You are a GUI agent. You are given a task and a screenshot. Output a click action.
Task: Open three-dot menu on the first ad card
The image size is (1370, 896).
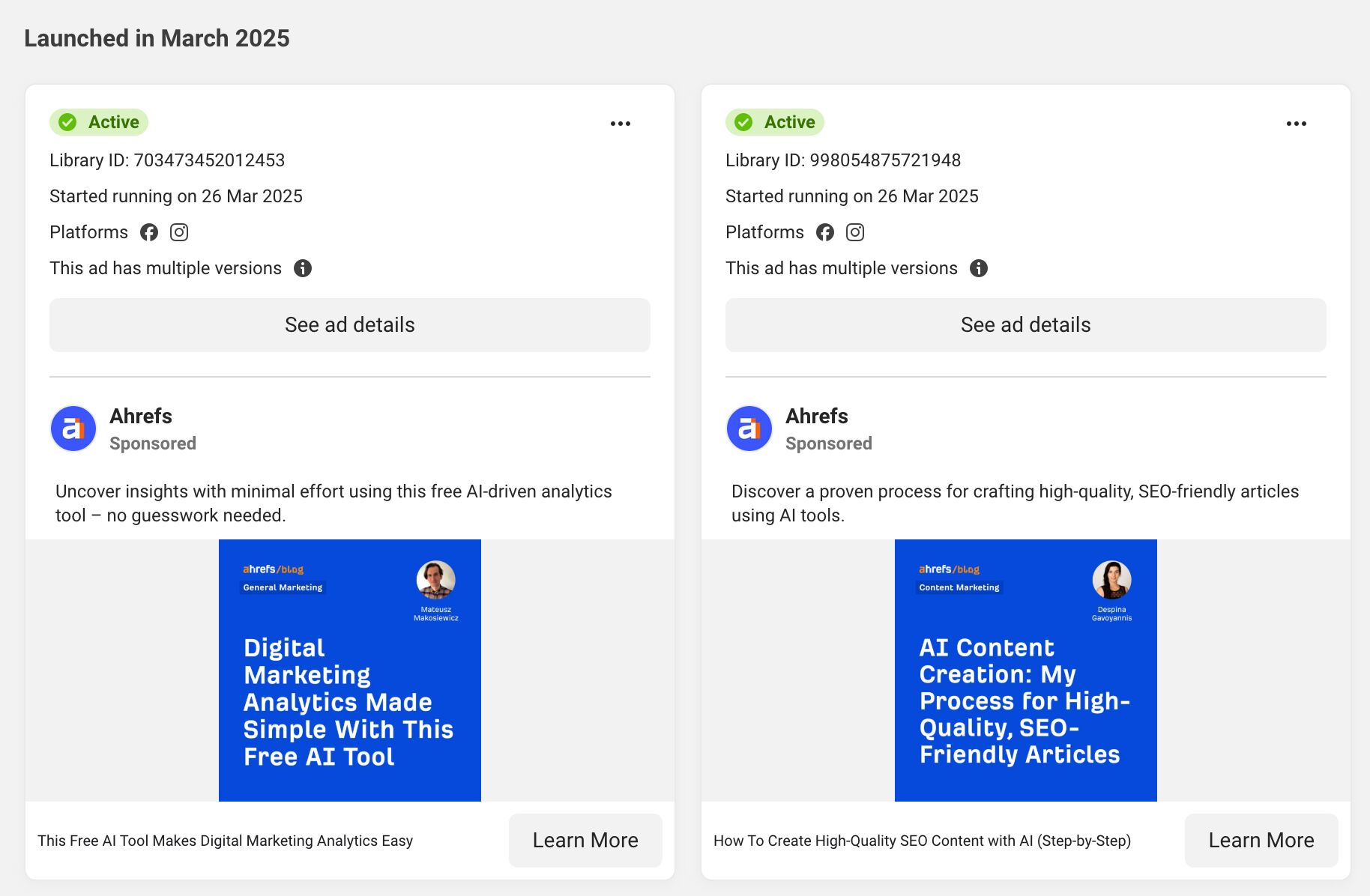pyautogui.click(x=620, y=124)
